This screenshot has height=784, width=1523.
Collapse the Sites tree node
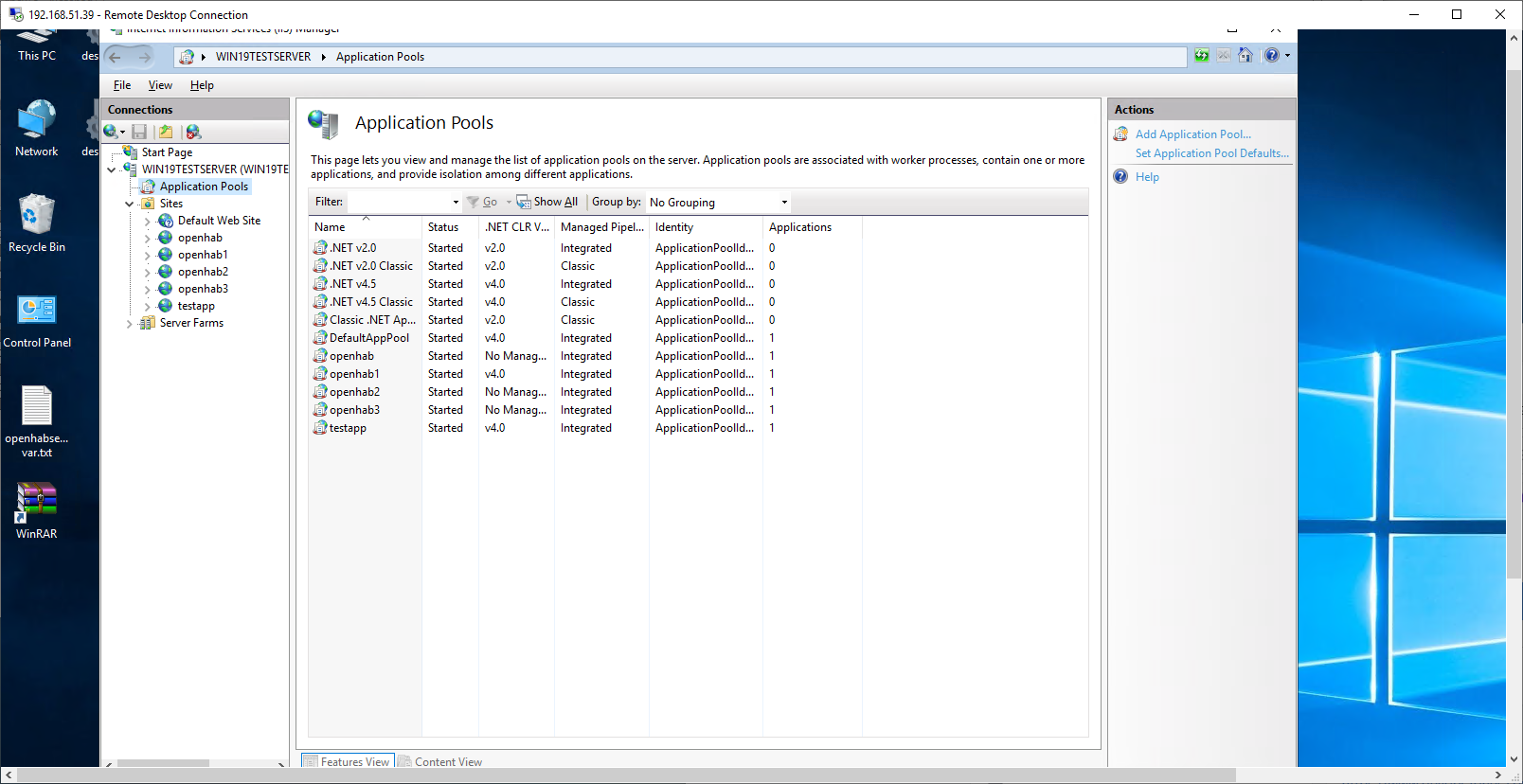[130, 204]
